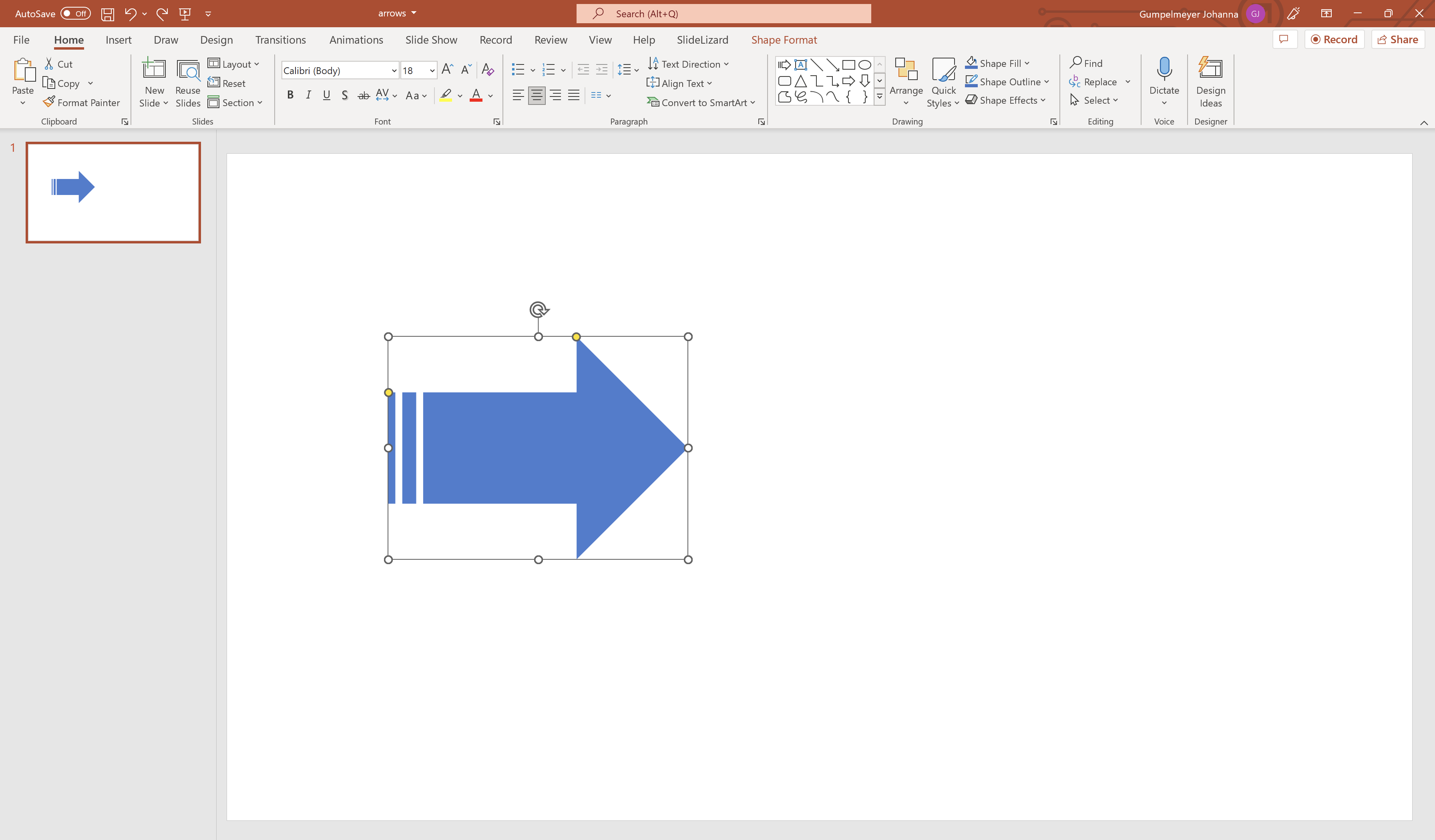Open Convert to SmartArt tool
The width and height of the screenshot is (1435, 840).
(700, 102)
